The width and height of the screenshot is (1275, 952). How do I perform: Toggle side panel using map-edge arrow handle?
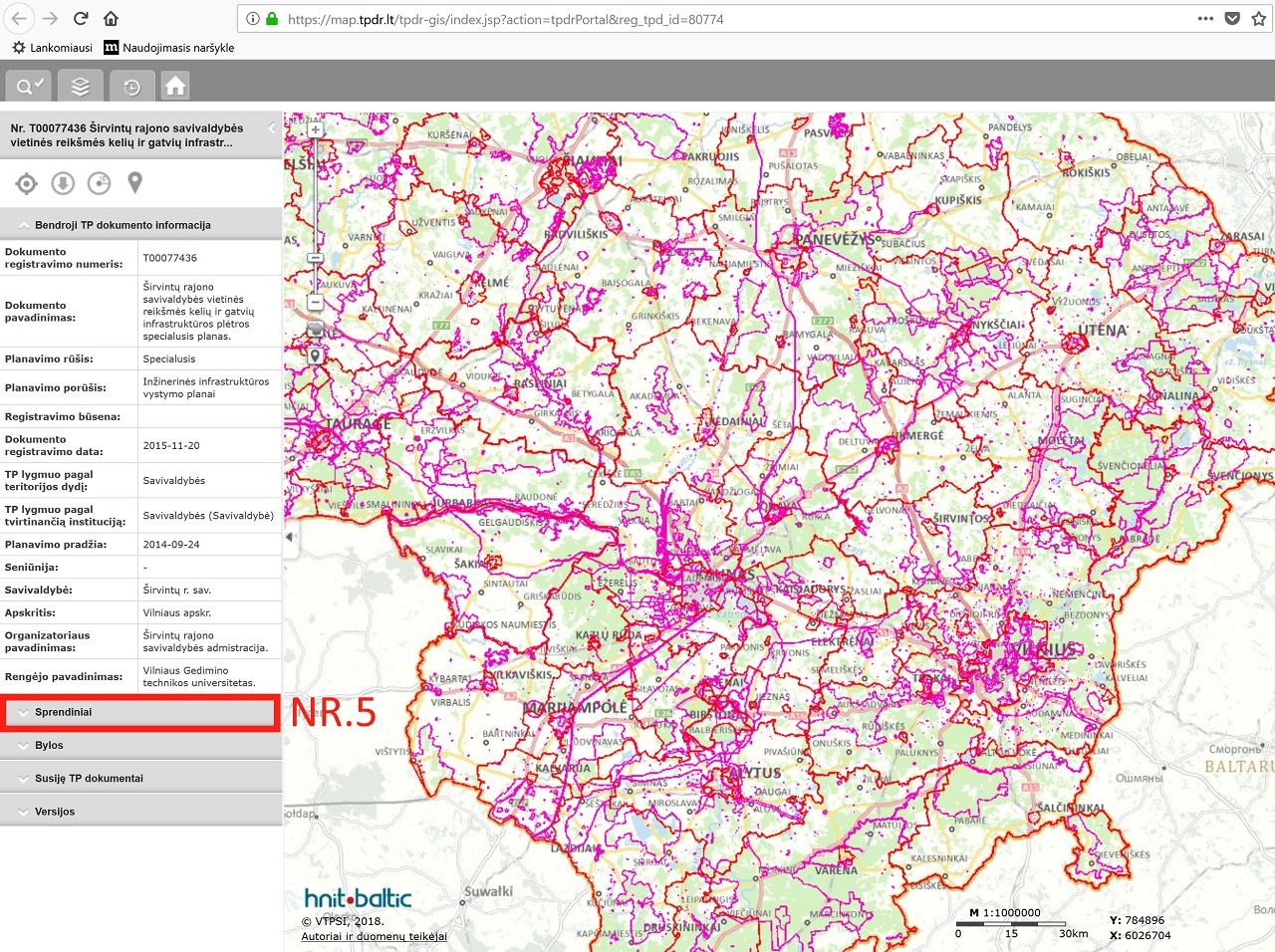coord(290,537)
